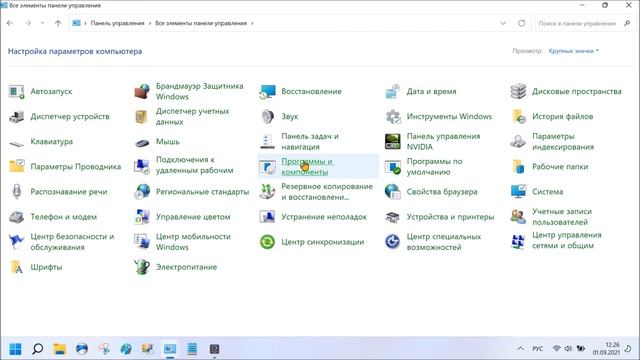Expand chevron after Все элементы панели управления
Viewport: 640px width, 360px height.
(x=252, y=23)
